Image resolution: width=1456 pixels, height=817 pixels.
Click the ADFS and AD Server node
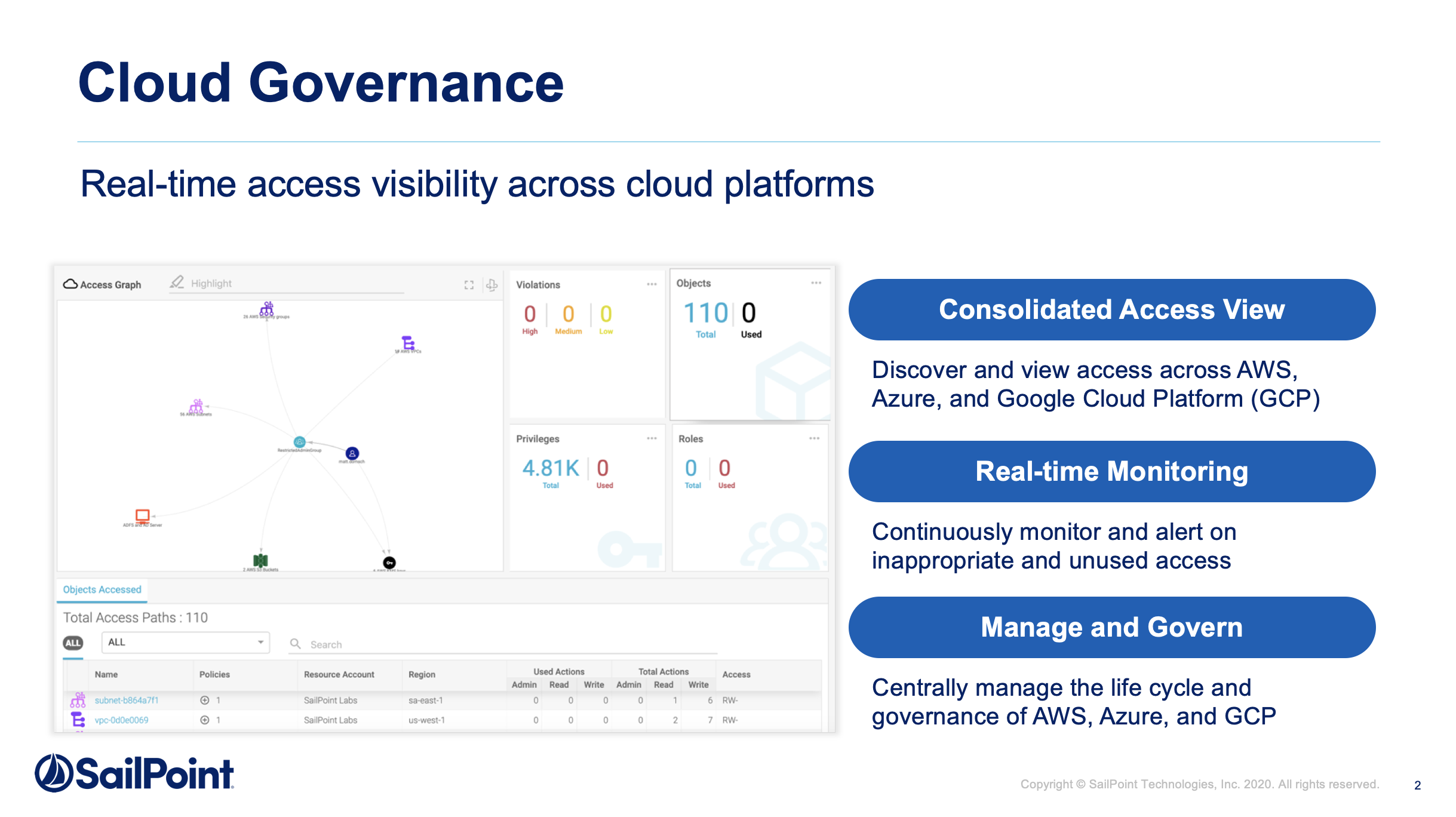142,516
